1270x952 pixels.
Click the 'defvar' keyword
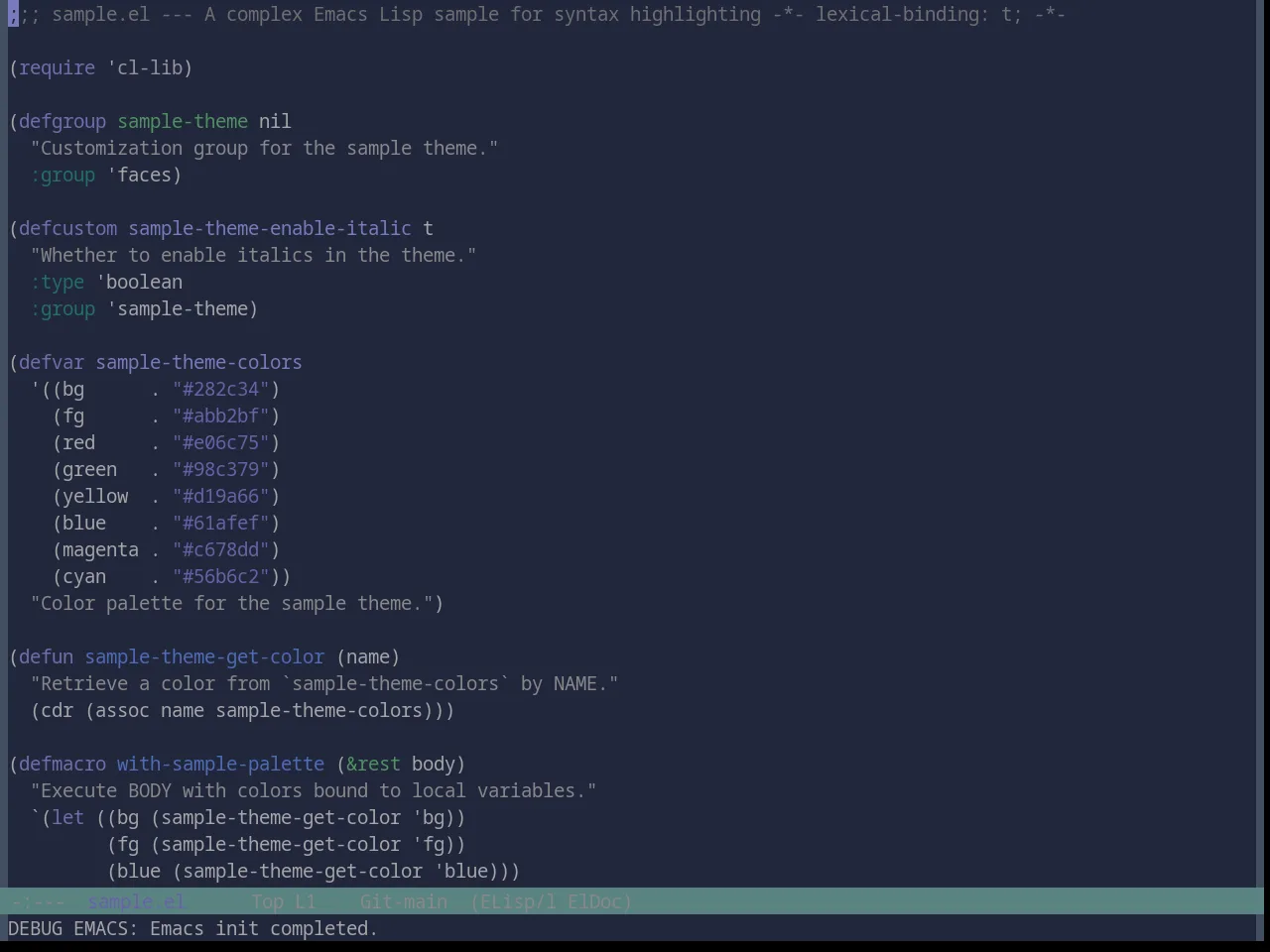[x=52, y=362]
